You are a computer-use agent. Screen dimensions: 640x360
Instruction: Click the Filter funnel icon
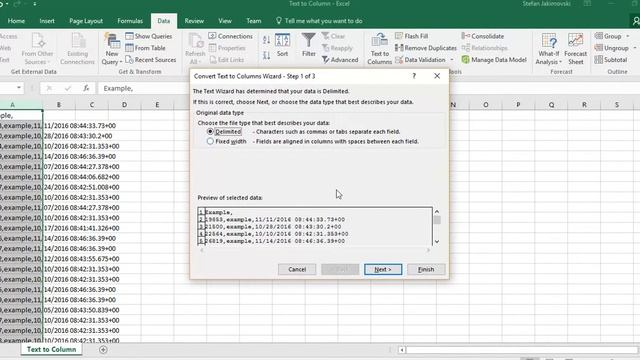tap(309, 40)
